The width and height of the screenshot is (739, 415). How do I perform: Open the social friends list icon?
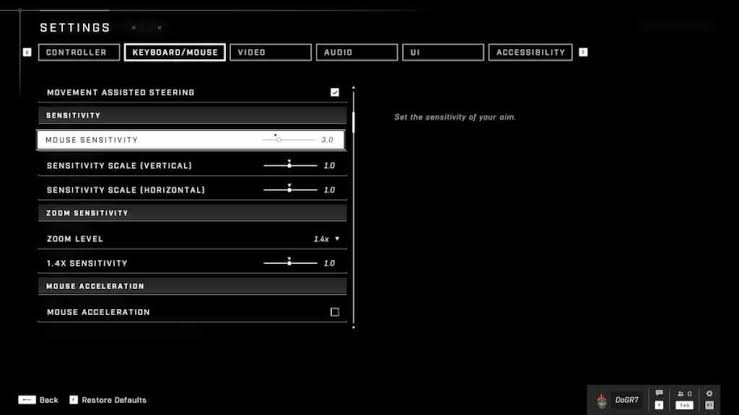(684, 394)
